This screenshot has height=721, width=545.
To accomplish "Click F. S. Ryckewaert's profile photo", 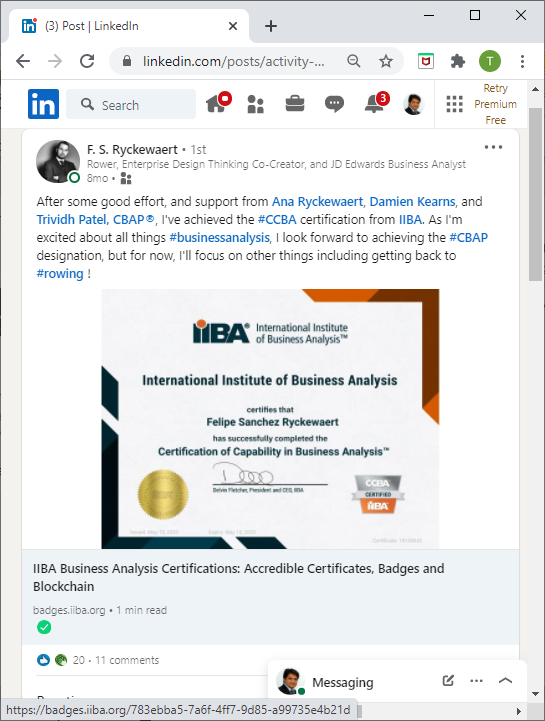I will point(58,161).
